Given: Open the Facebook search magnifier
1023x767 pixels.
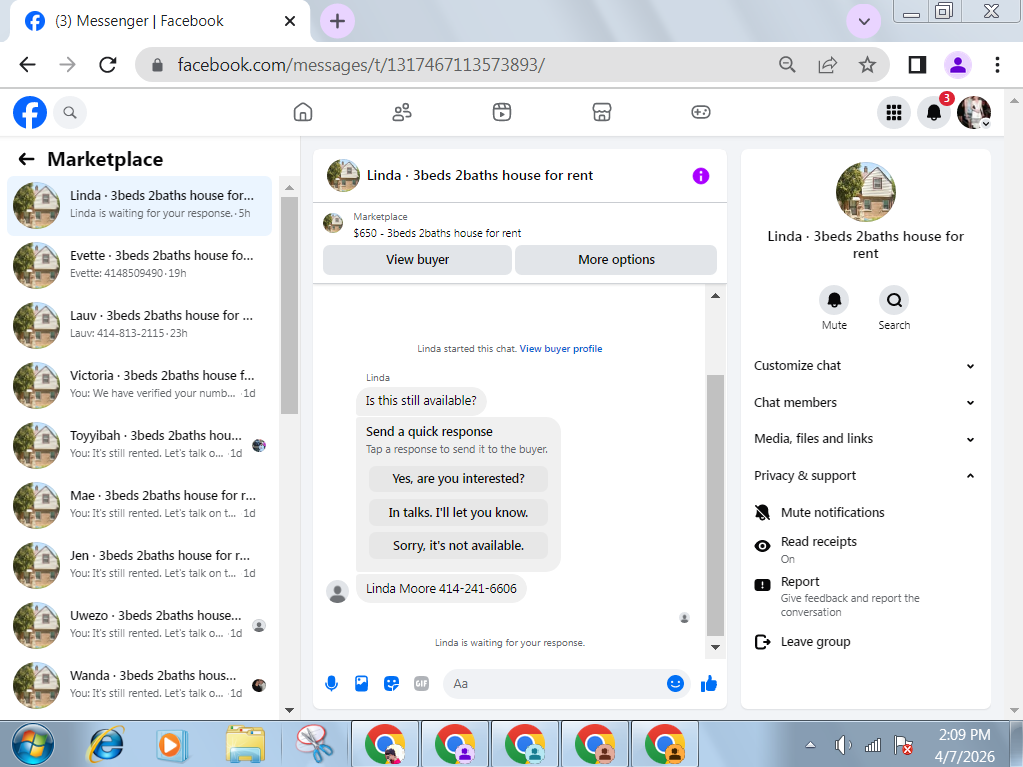Looking at the screenshot, I should tap(70, 112).
